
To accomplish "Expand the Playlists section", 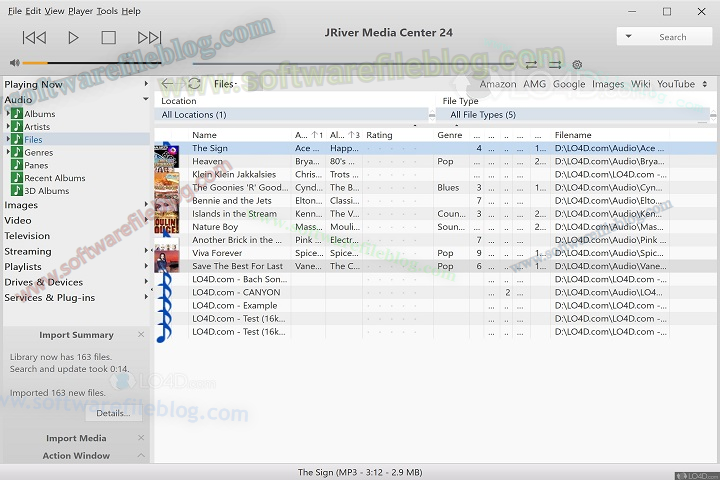I will 146,267.
